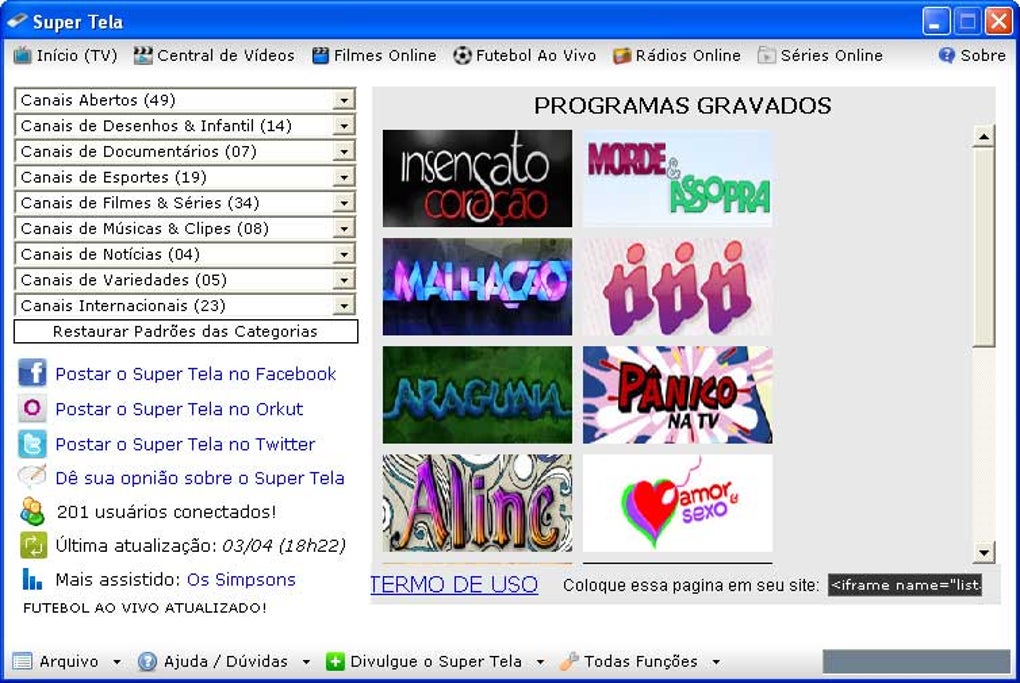Click the Ajuda help icon

tap(147, 662)
